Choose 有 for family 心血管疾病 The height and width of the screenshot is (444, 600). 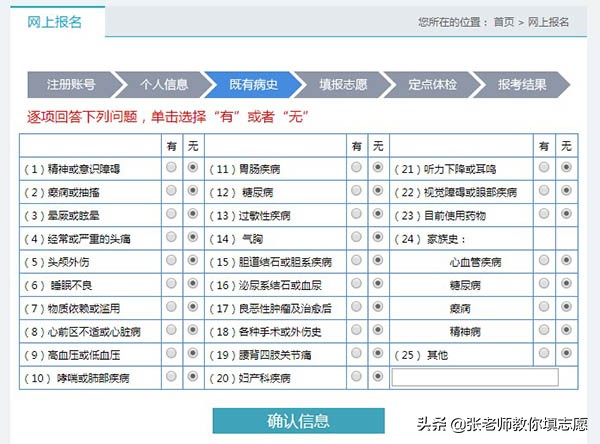tap(544, 260)
